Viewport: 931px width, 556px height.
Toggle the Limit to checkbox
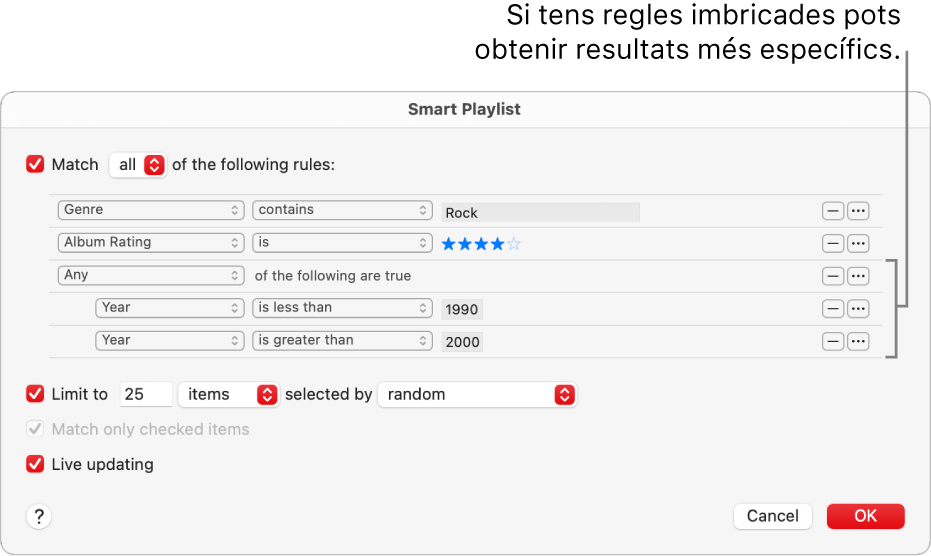tap(35, 394)
